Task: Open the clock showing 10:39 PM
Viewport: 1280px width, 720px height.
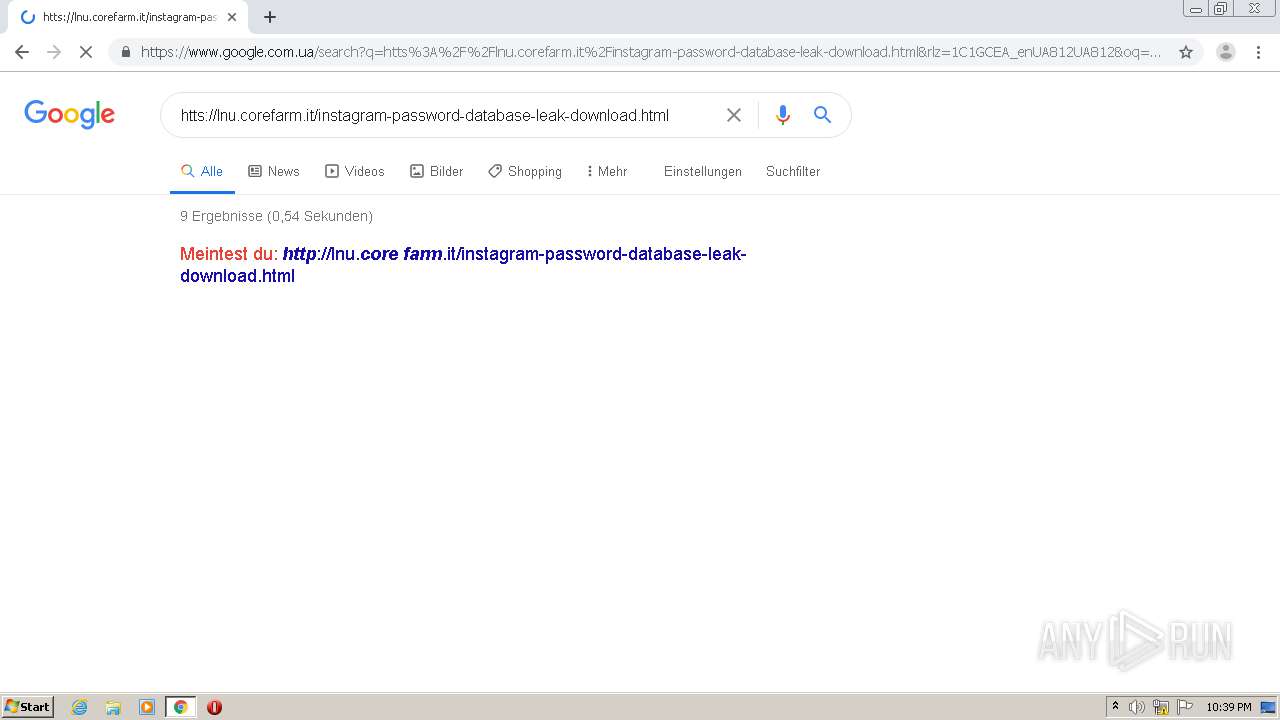Action: 1228,707
